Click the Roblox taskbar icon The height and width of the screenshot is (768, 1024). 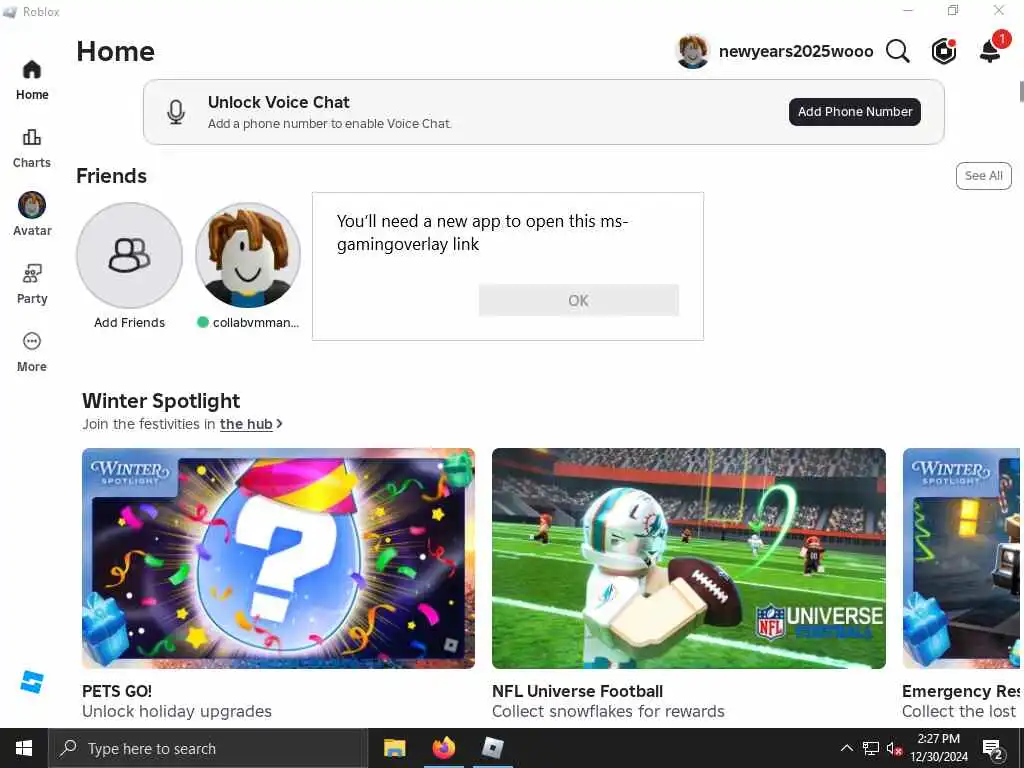pos(492,748)
